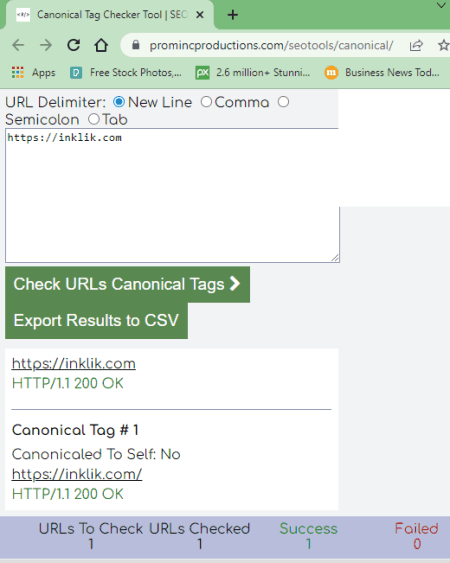
Task: Open a new tab with the plus icon
Action: click(x=233, y=15)
